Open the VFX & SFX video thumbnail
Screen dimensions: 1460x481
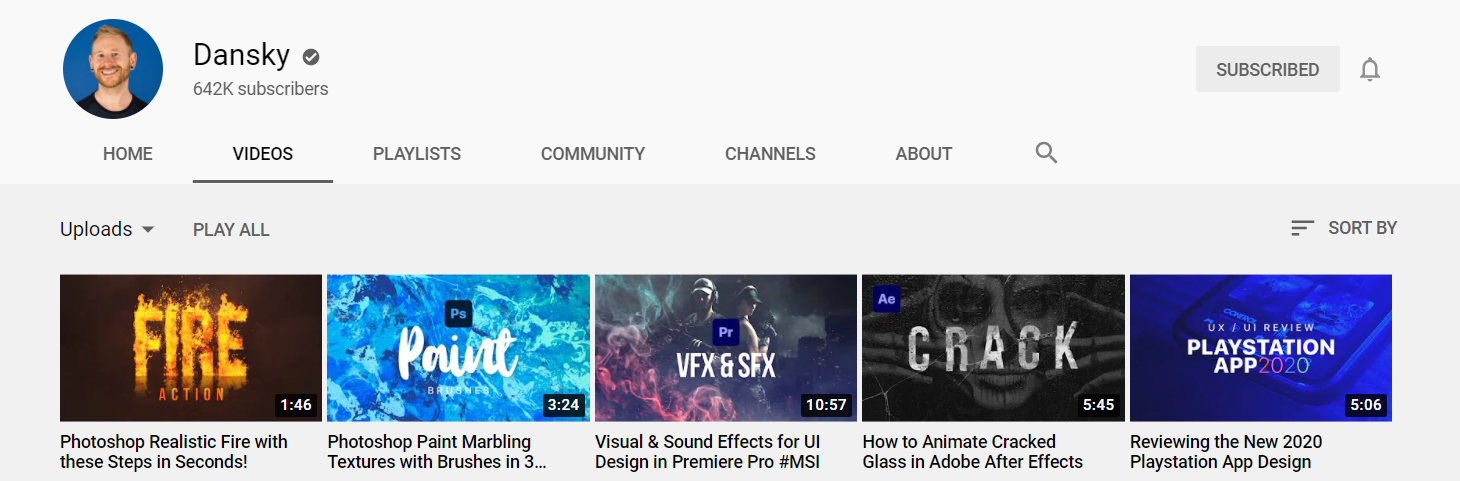click(x=726, y=348)
